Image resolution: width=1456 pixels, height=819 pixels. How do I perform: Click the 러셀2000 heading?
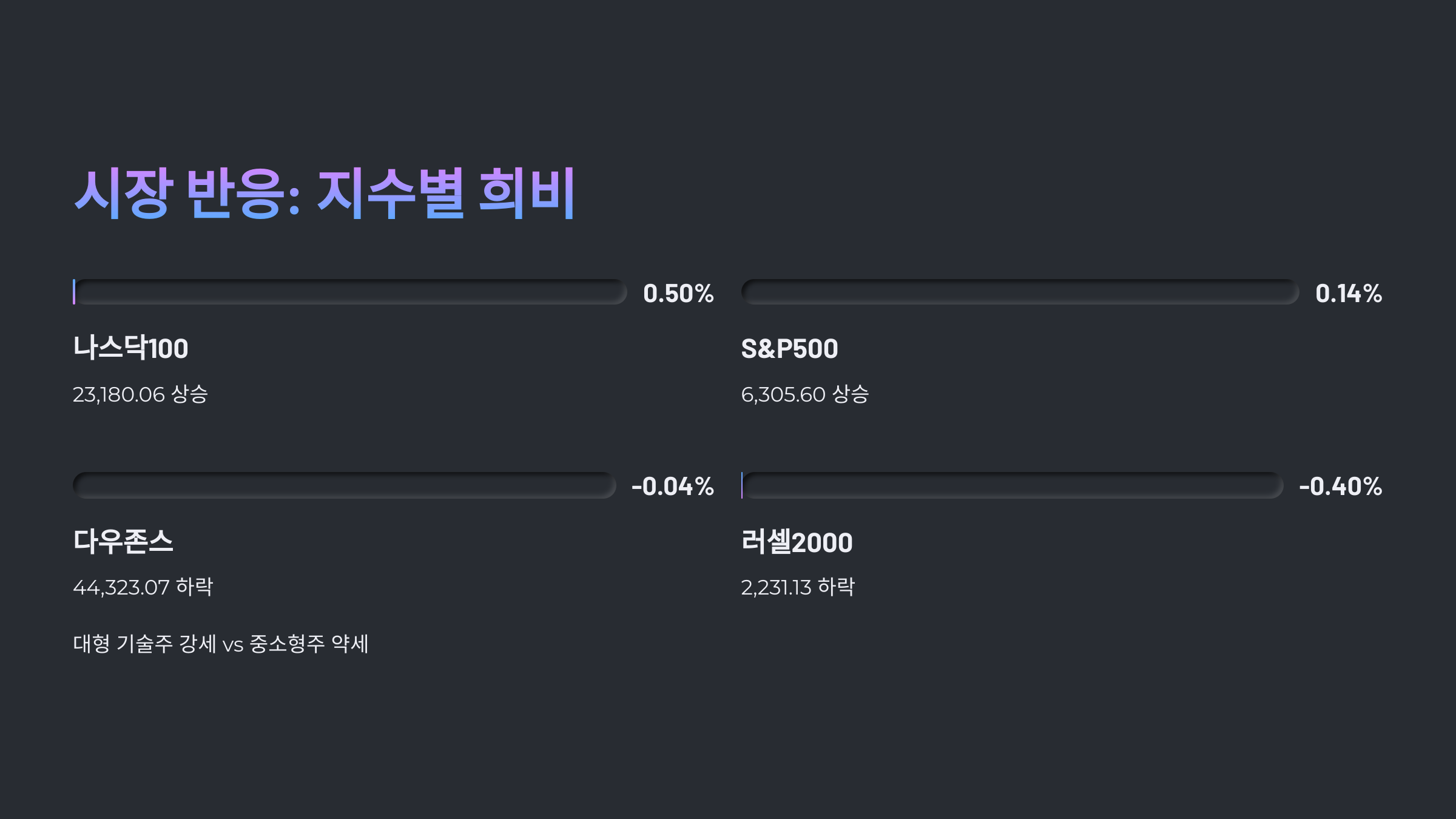(797, 542)
